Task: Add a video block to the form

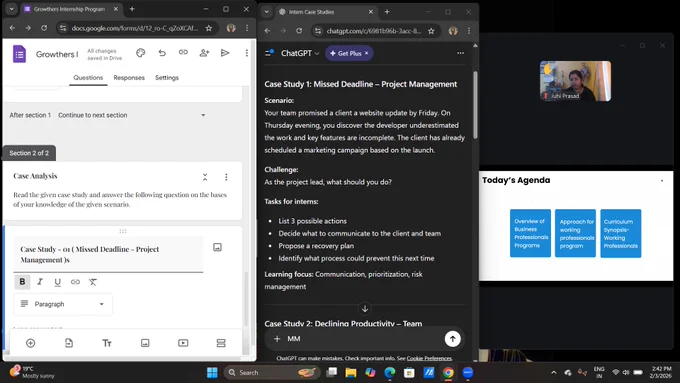Action: tap(183, 343)
